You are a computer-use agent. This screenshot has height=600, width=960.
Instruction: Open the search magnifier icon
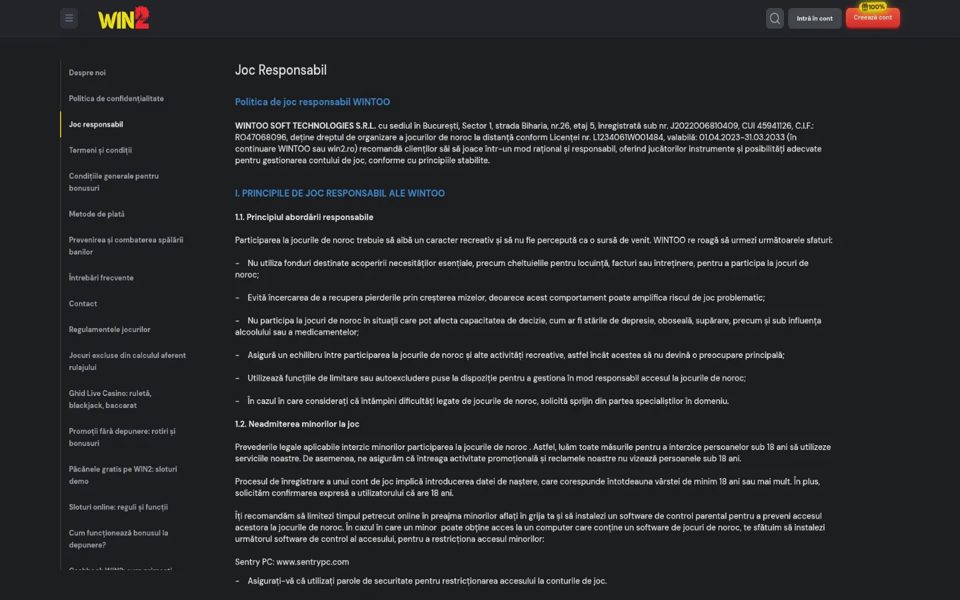[774, 18]
